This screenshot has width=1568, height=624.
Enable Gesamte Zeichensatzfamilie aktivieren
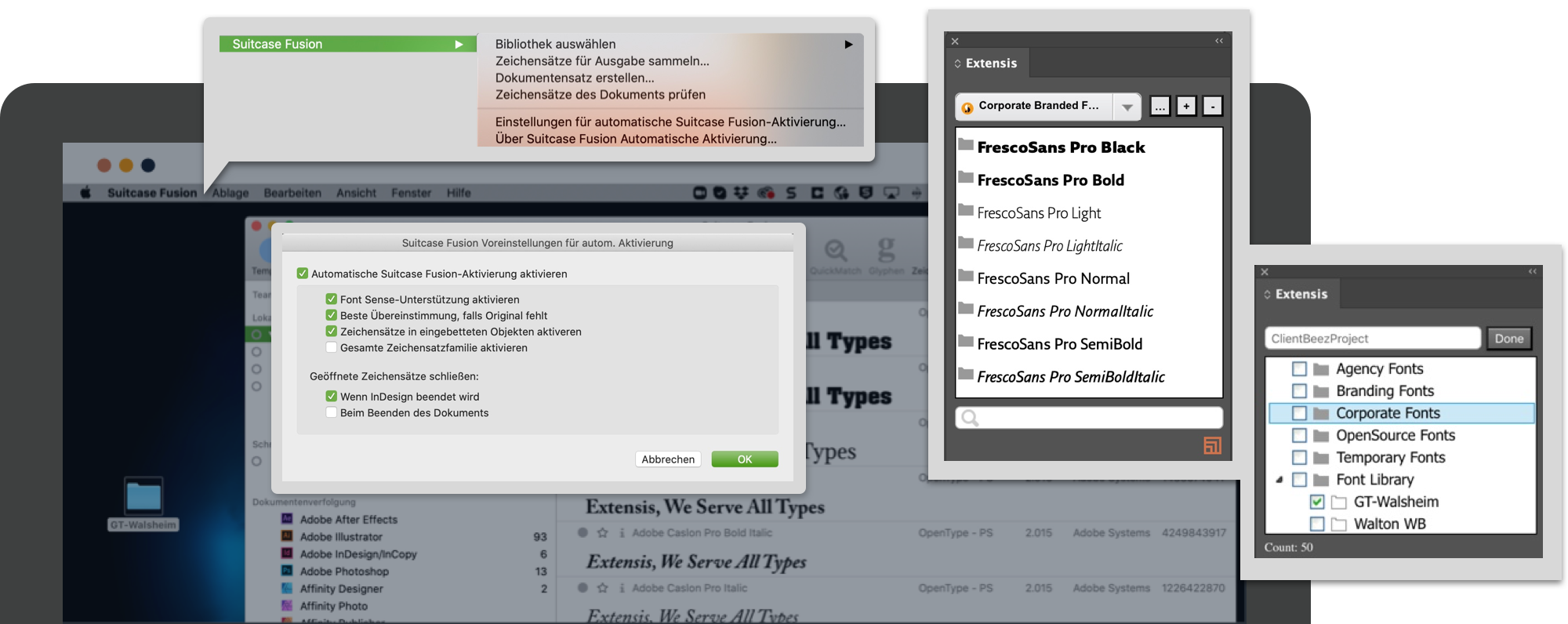point(332,347)
